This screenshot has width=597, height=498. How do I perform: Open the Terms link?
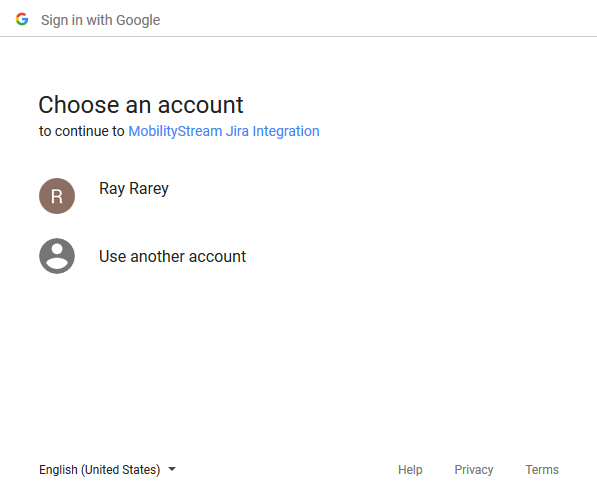pyautogui.click(x=542, y=469)
